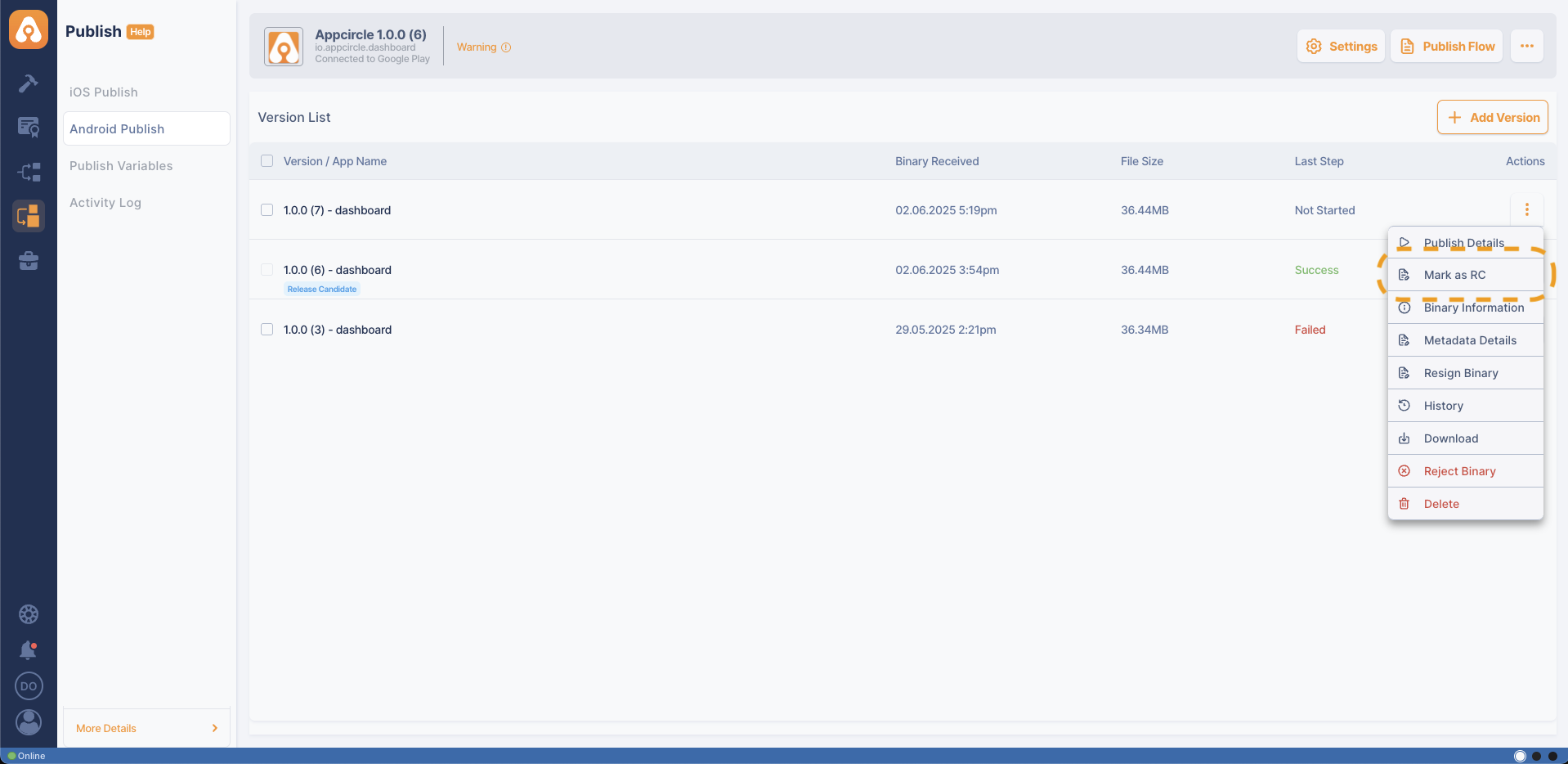Go to Activity Log section
Viewport: 1568px width, 764px height.
105,203
